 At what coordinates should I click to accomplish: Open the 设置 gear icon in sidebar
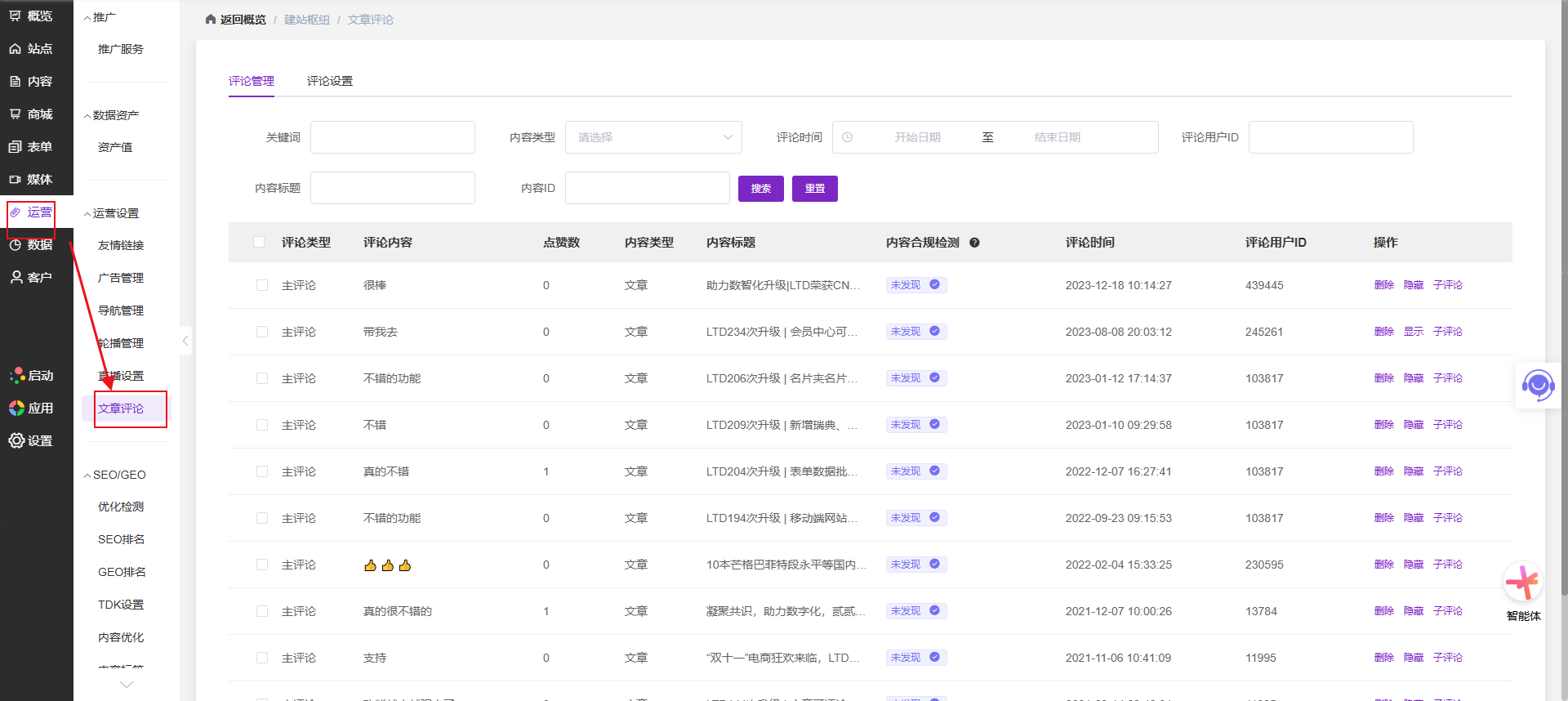click(x=16, y=441)
